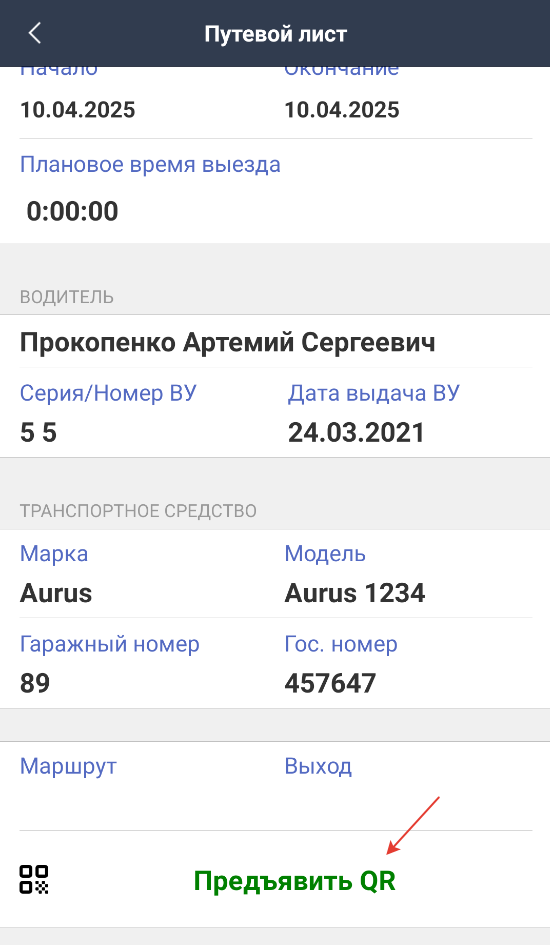Tap the Плановое время выезда value 0:00:00
Image resolution: width=550 pixels, height=945 pixels.
point(72,211)
